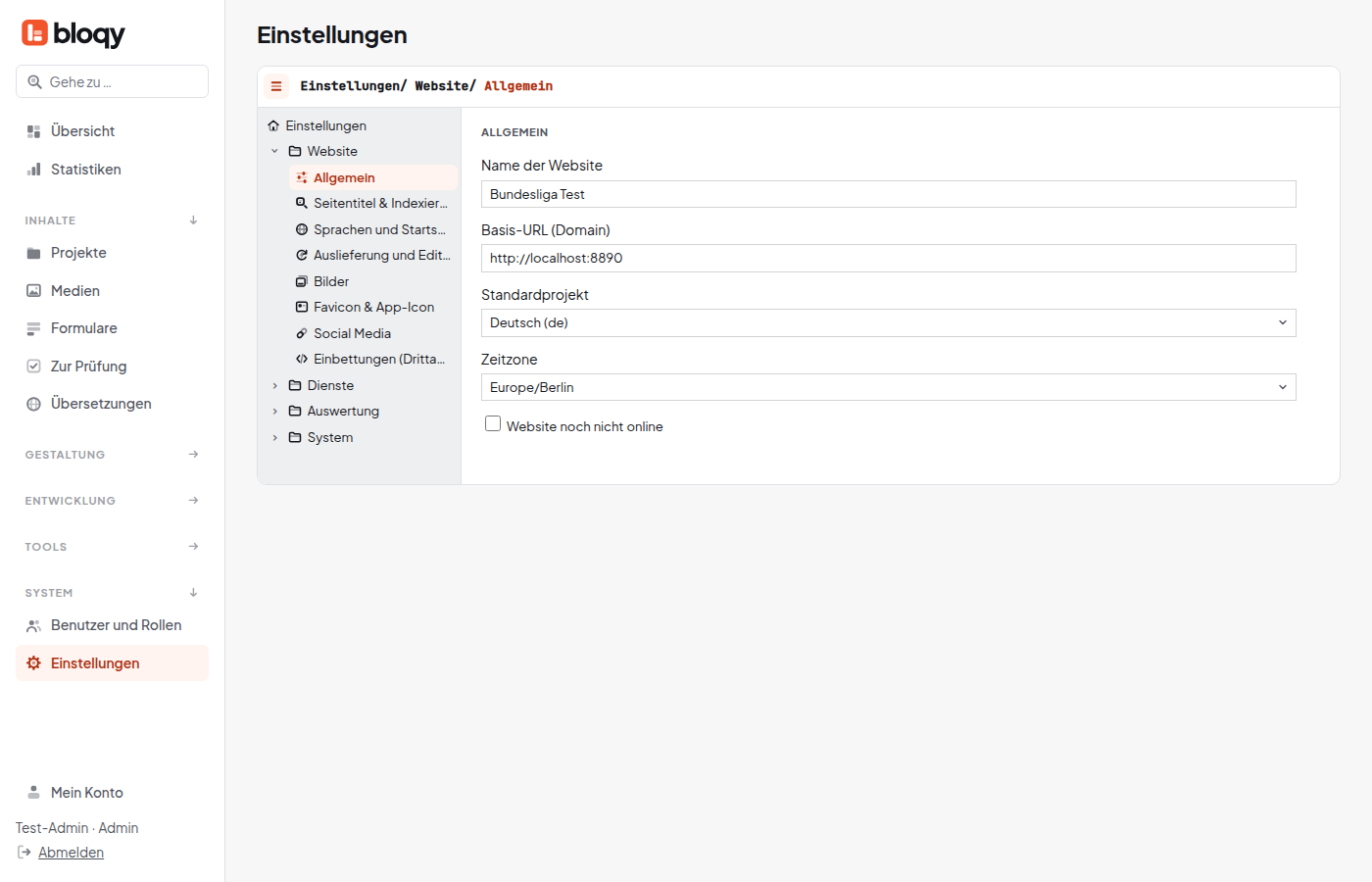Click the Einbettungen code icon in tree

pyautogui.click(x=302, y=359)
